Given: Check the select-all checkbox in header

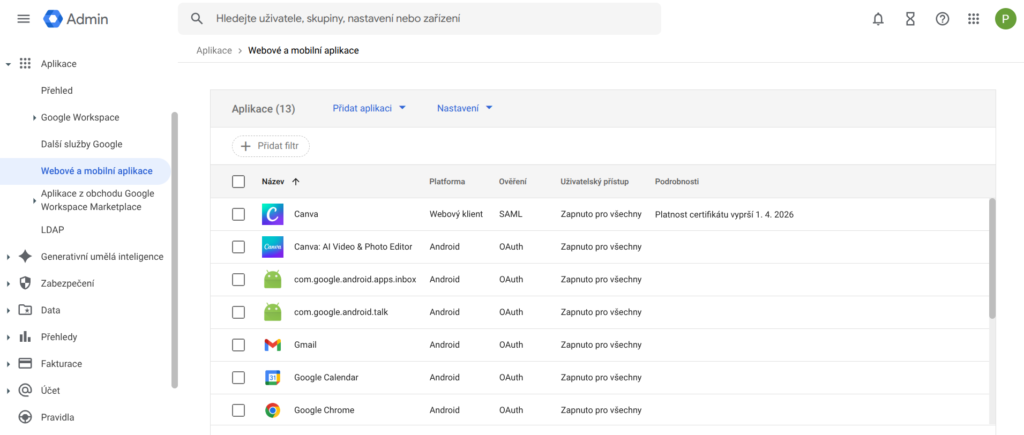Looking at the screenshot, I should (238, 182).
